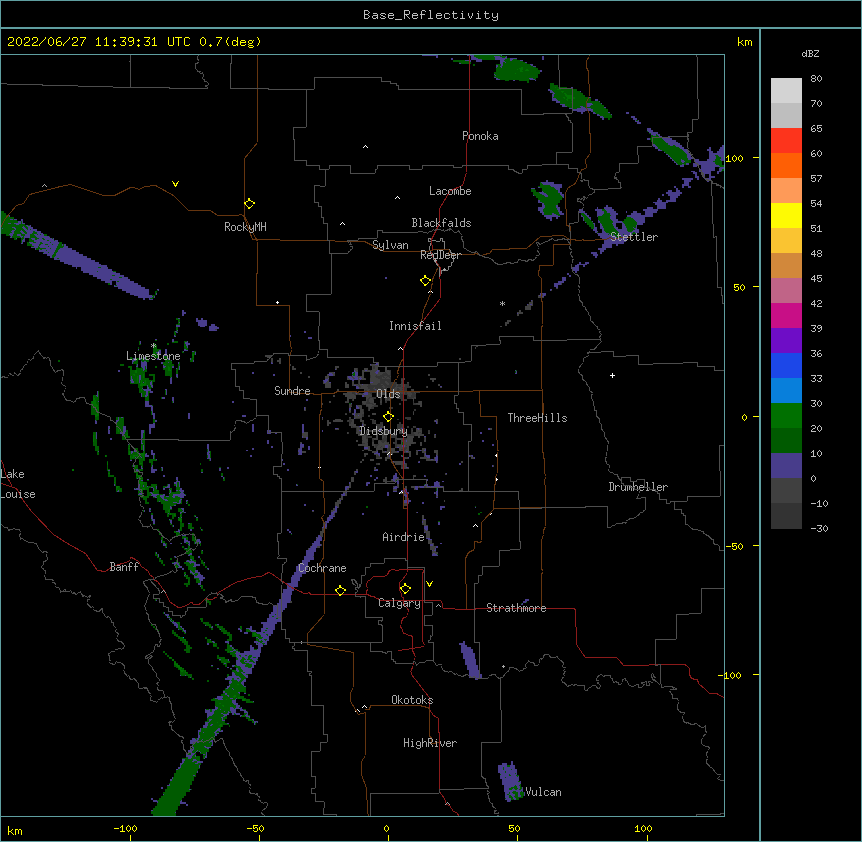Click the Stettler city label

(x=634, y=237)
